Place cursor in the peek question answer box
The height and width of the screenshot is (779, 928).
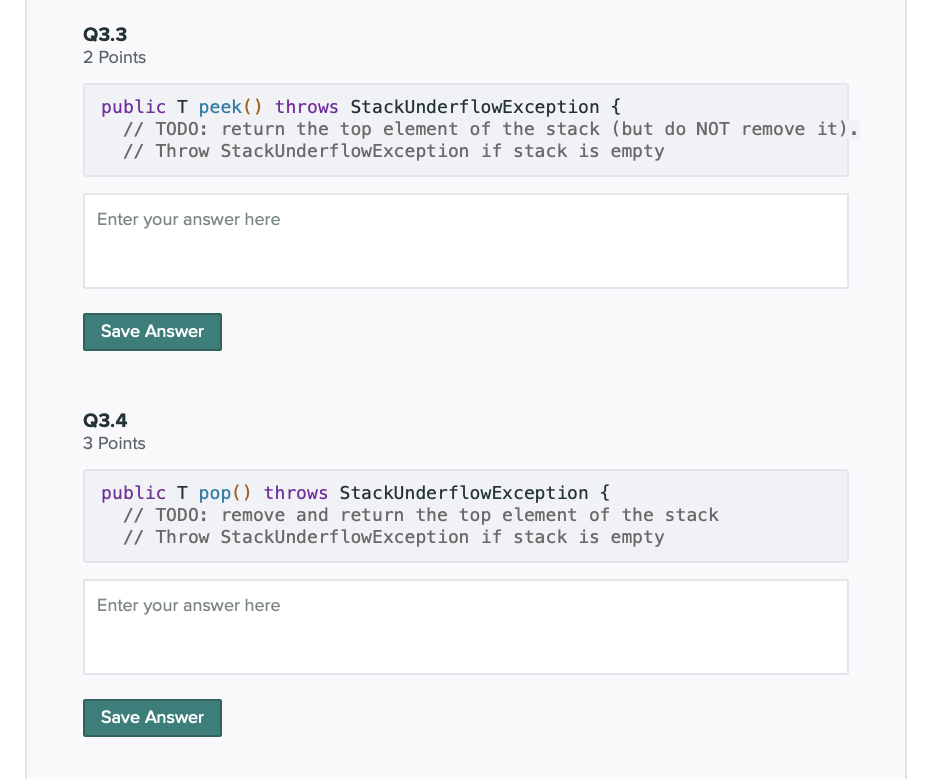[464, 240]
